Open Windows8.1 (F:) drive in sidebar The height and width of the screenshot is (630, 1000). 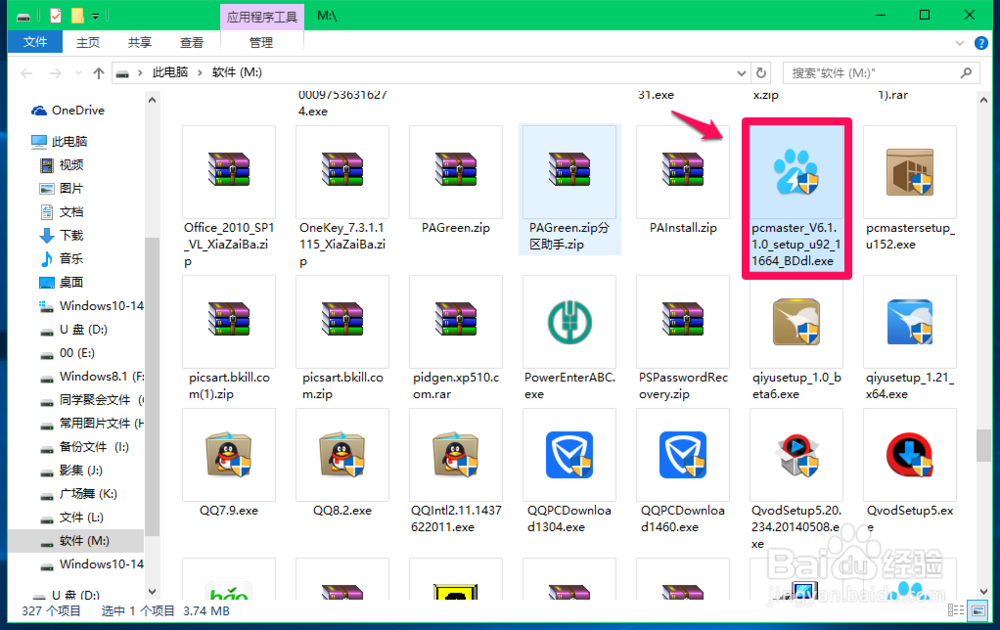pyautogui.click(x=101, y=376)
